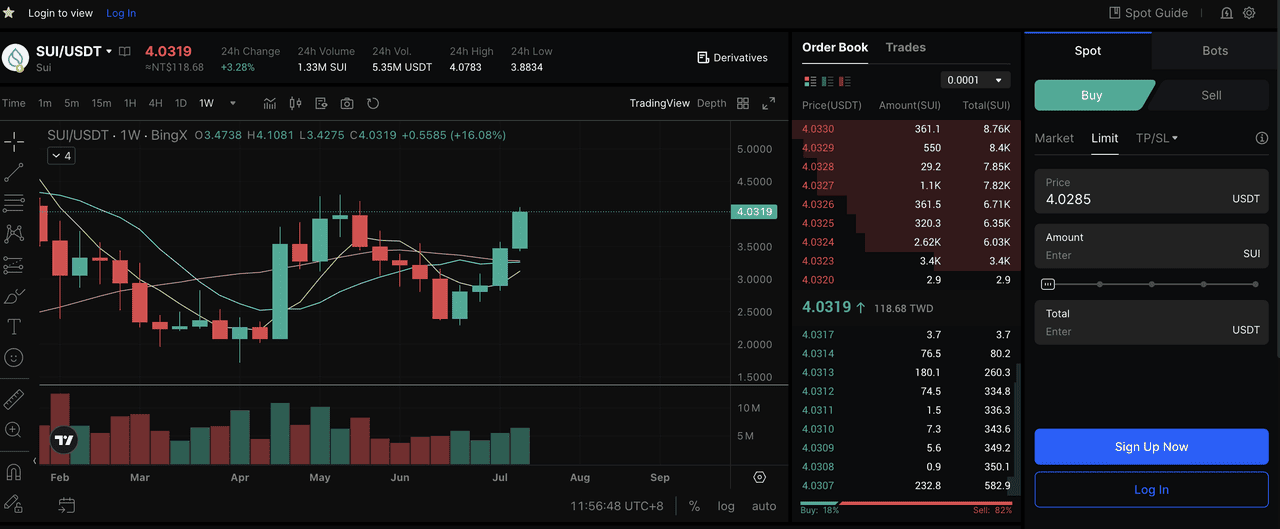Show both buy and sell order book view
The width and height of the screenshot is (1280, 529).
coord(809,81)
